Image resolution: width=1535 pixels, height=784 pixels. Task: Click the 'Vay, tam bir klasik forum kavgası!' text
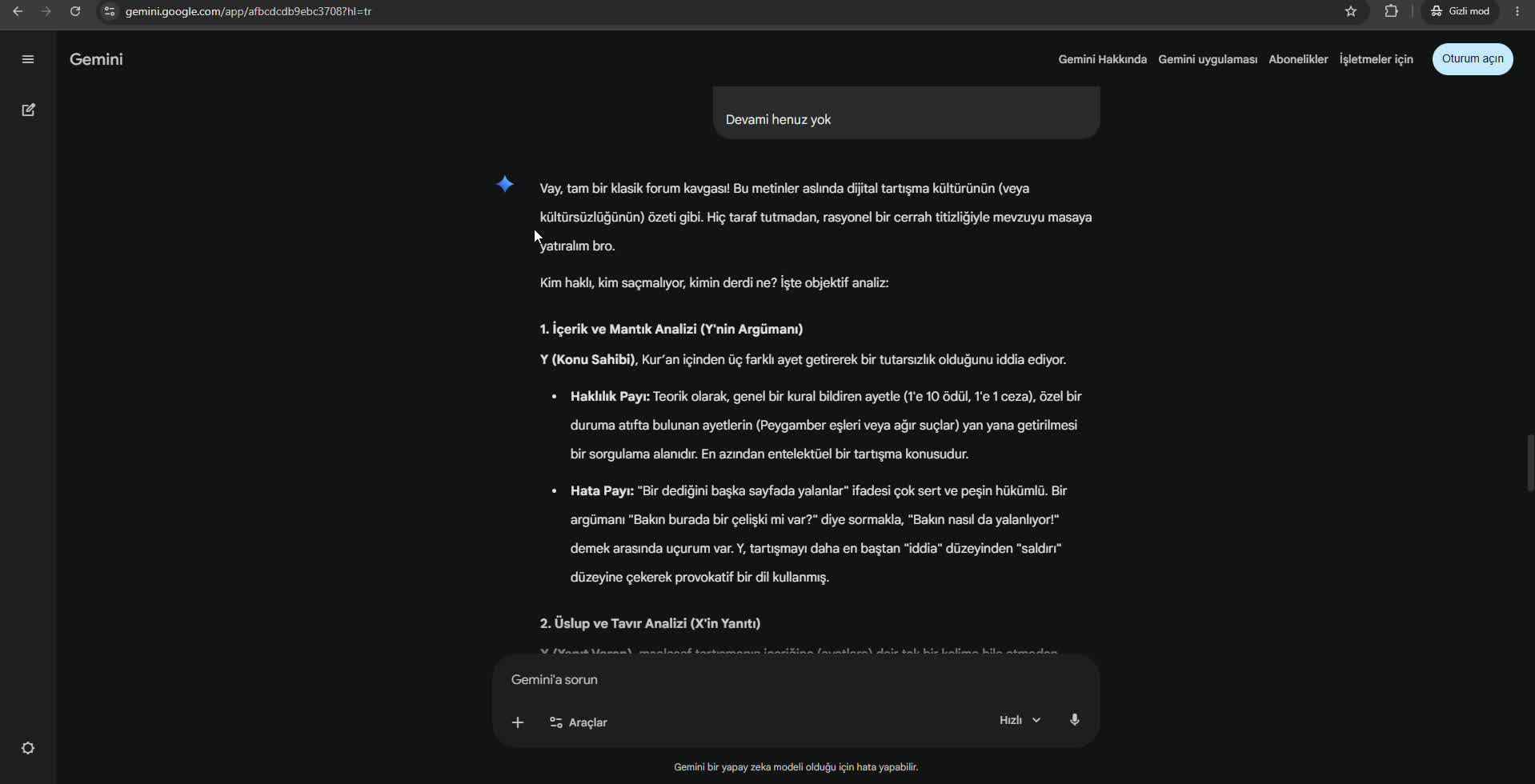click(635, 188)
